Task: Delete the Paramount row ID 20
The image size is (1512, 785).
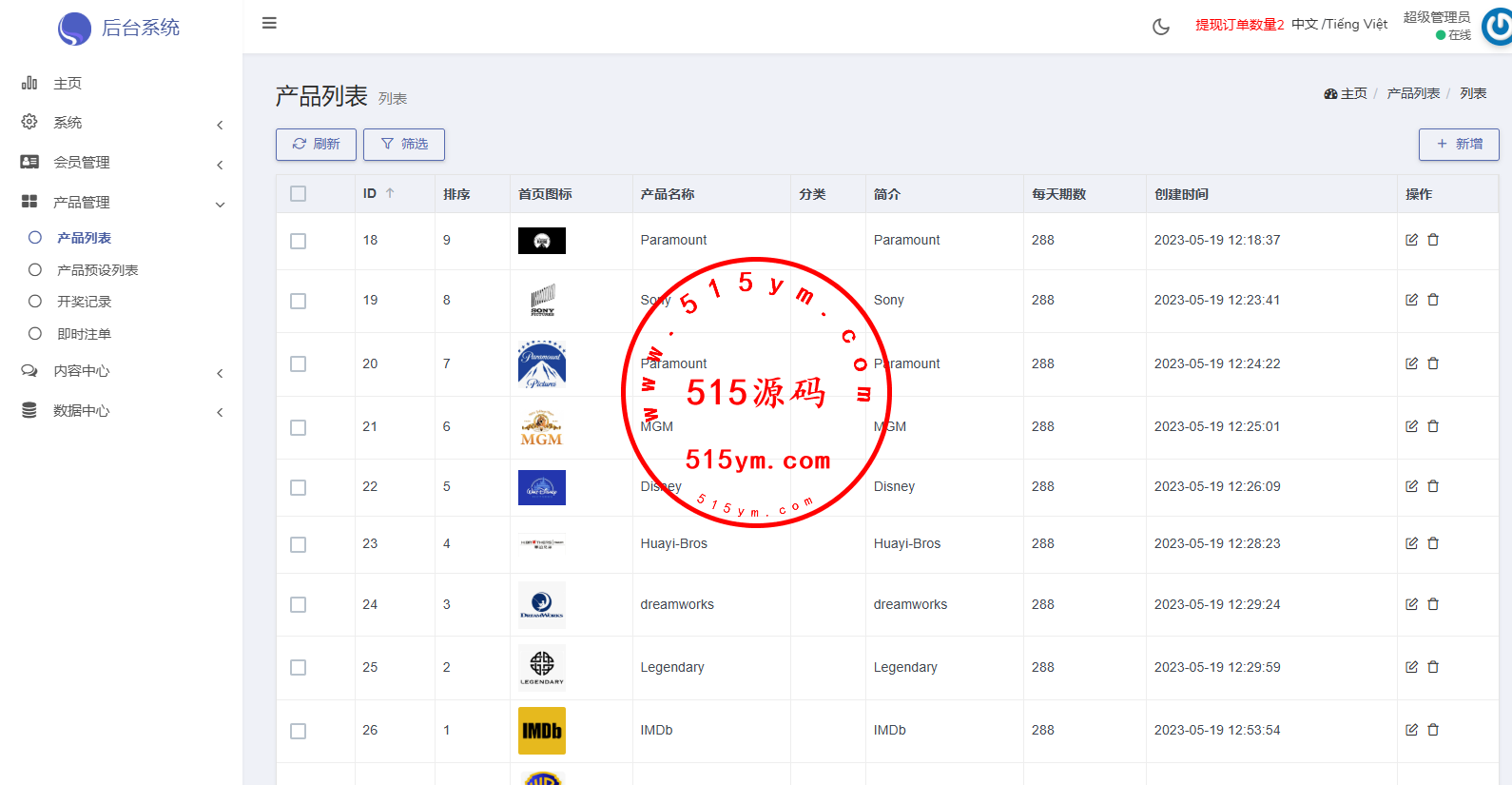Action: 1433,363
